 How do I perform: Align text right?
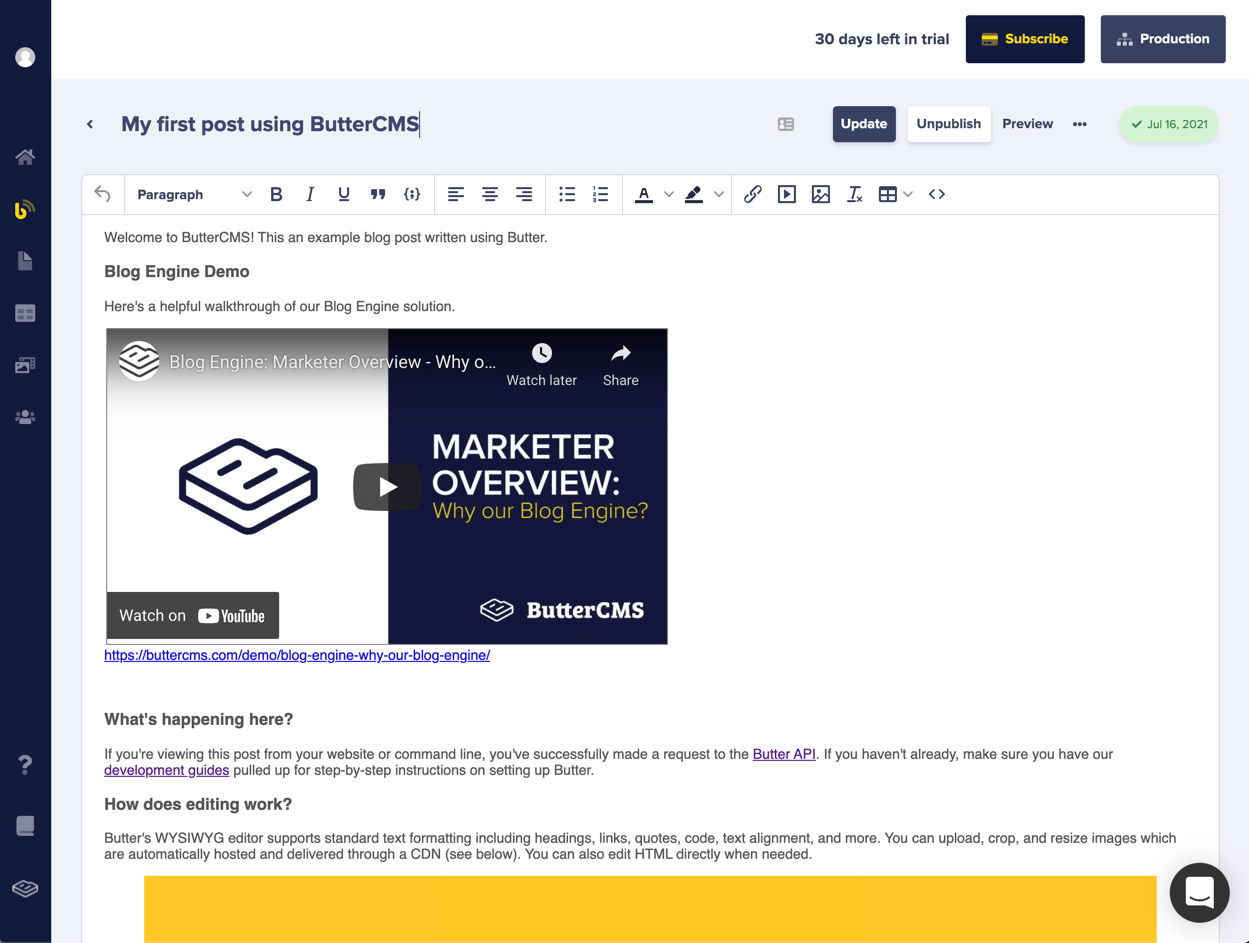(x=524, y=194)
